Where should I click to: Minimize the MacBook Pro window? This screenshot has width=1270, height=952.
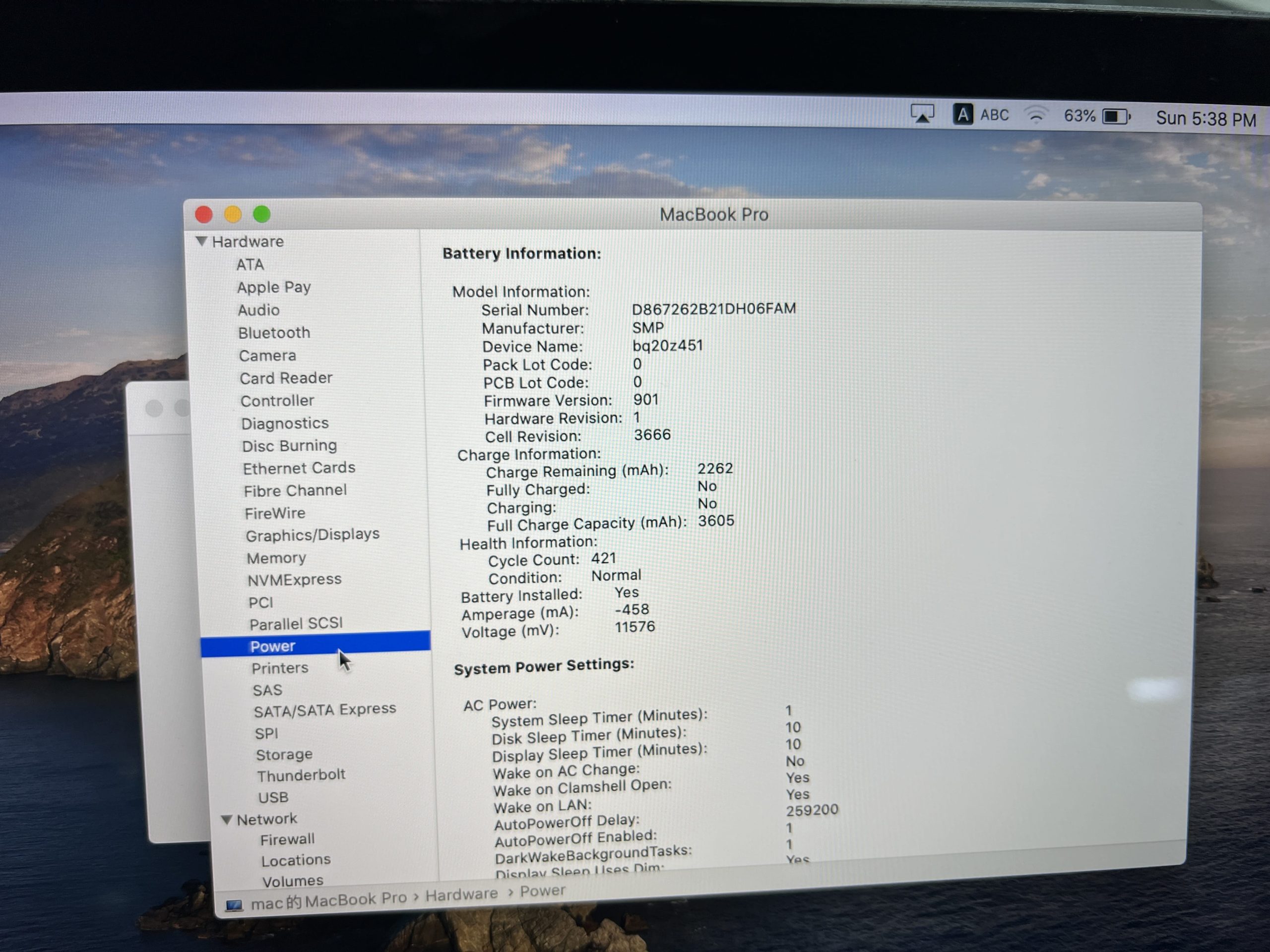[x=233, y=215]
